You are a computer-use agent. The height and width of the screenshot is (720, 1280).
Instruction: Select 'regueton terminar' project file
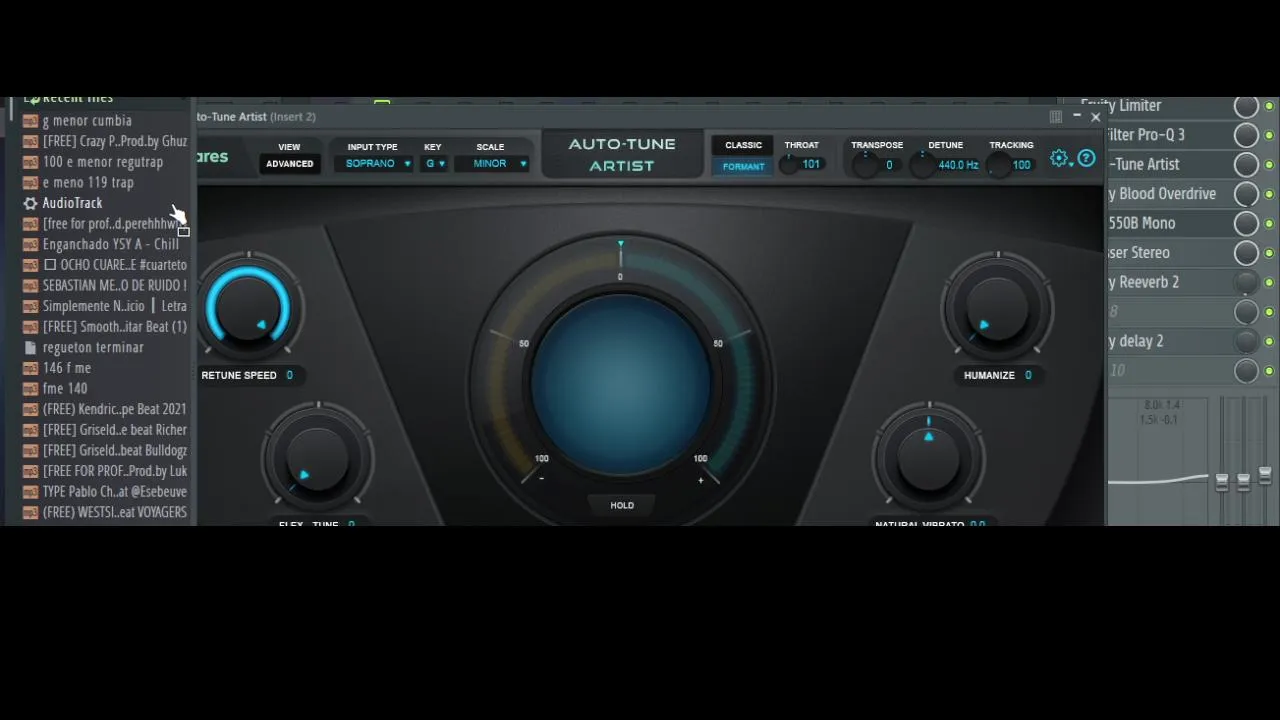(93, 348)
